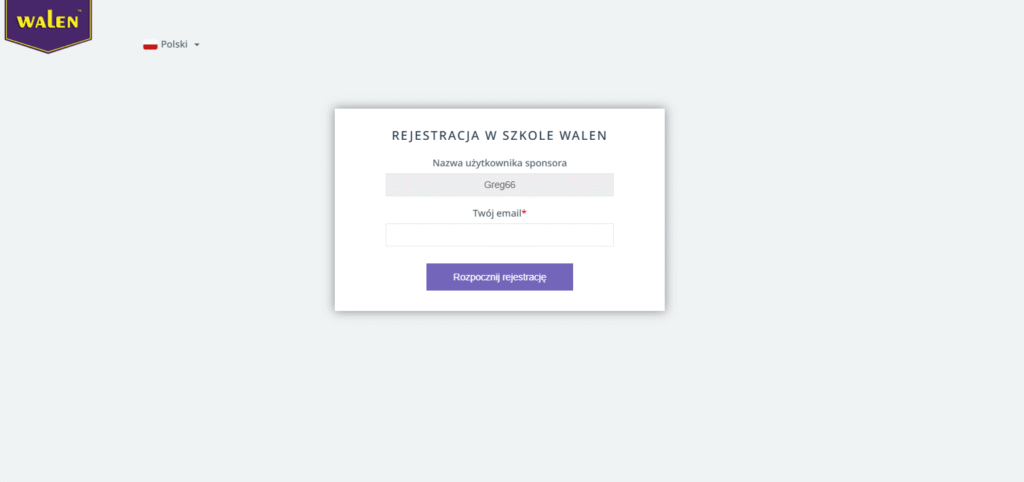Click the word Twój above the email field
1024x482 pixels.
(x=484, y=213)
